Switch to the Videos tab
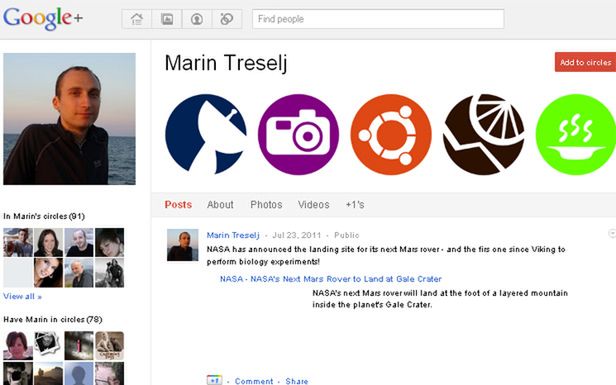This screenshot has height=385, width=616. (x=314, y=205)
